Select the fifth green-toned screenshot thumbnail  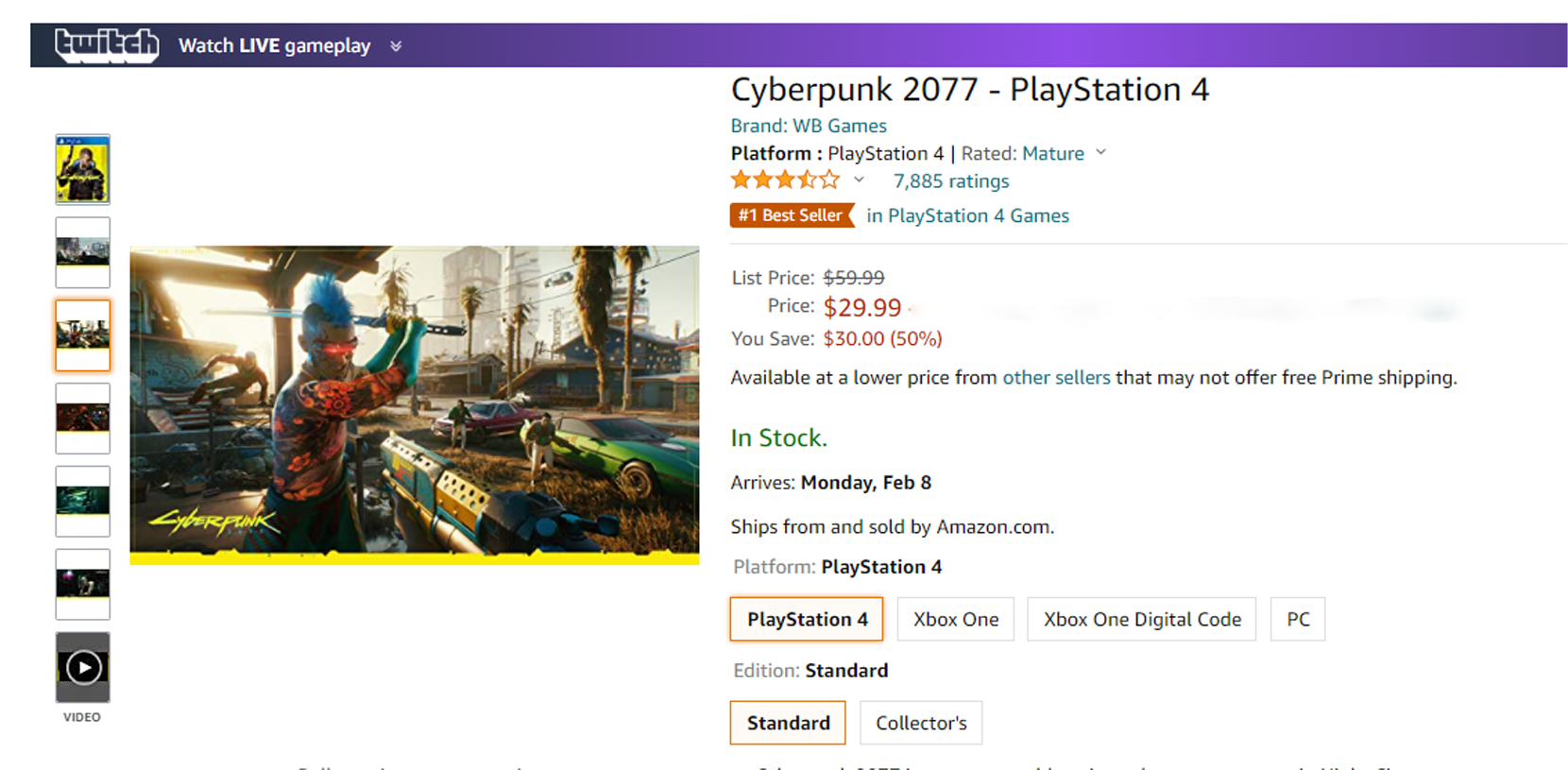coord(83,501)
